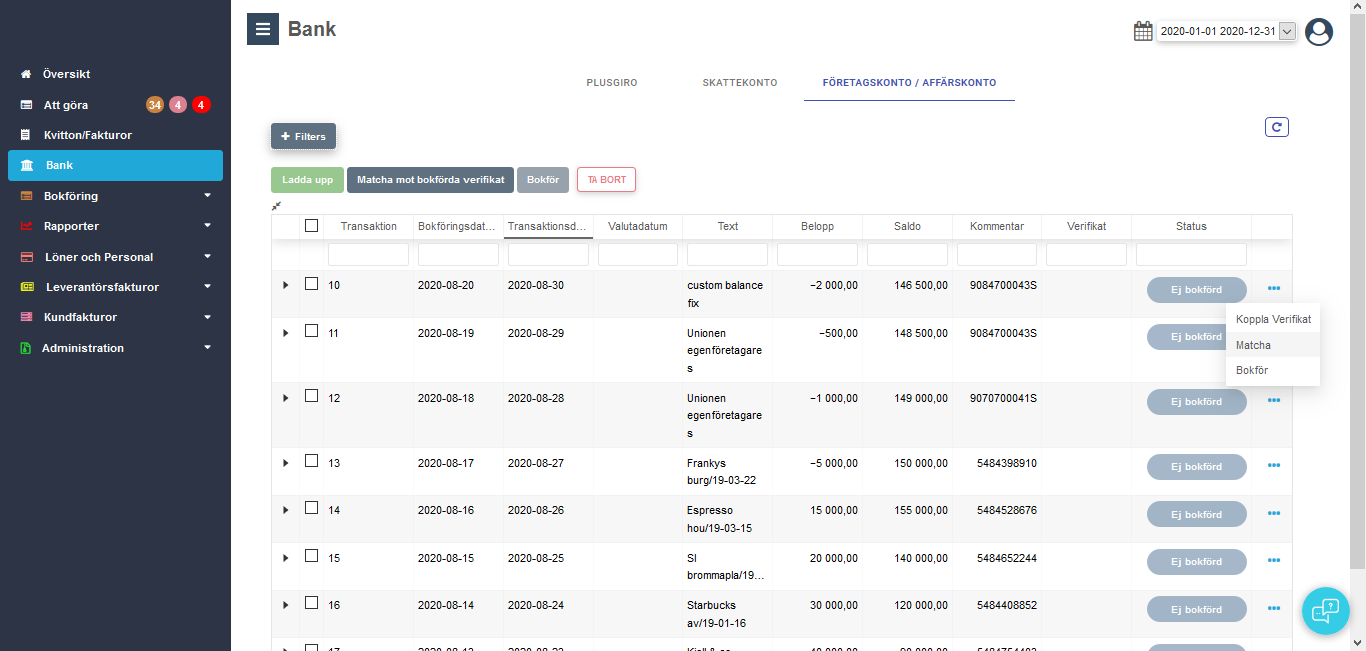This screenshot has height=651, width=1366.
Task: Open three-dots menu for transaction 14
Action: coord(1273,514)
